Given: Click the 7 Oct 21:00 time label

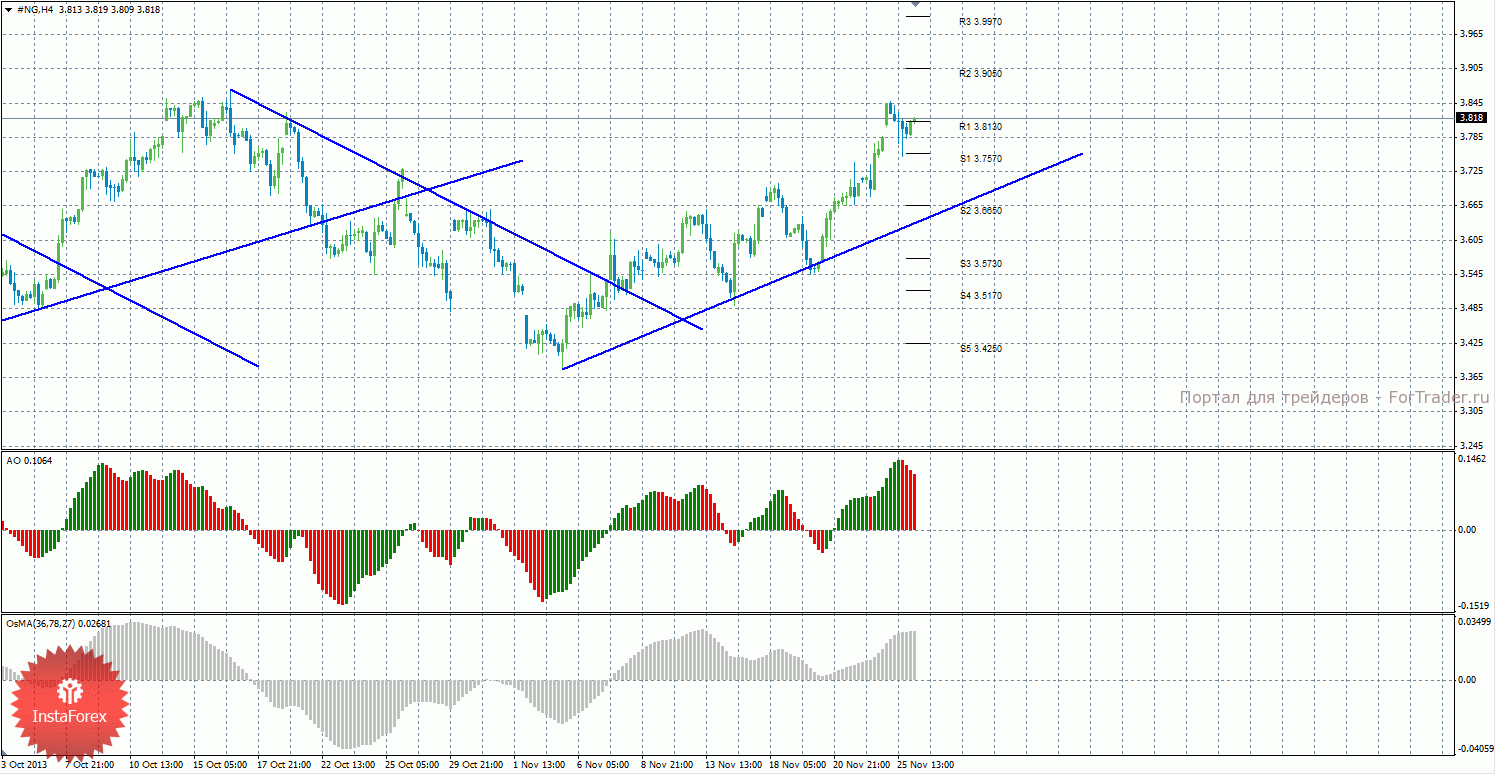Looking at the screenshot, I should (90, 765).
